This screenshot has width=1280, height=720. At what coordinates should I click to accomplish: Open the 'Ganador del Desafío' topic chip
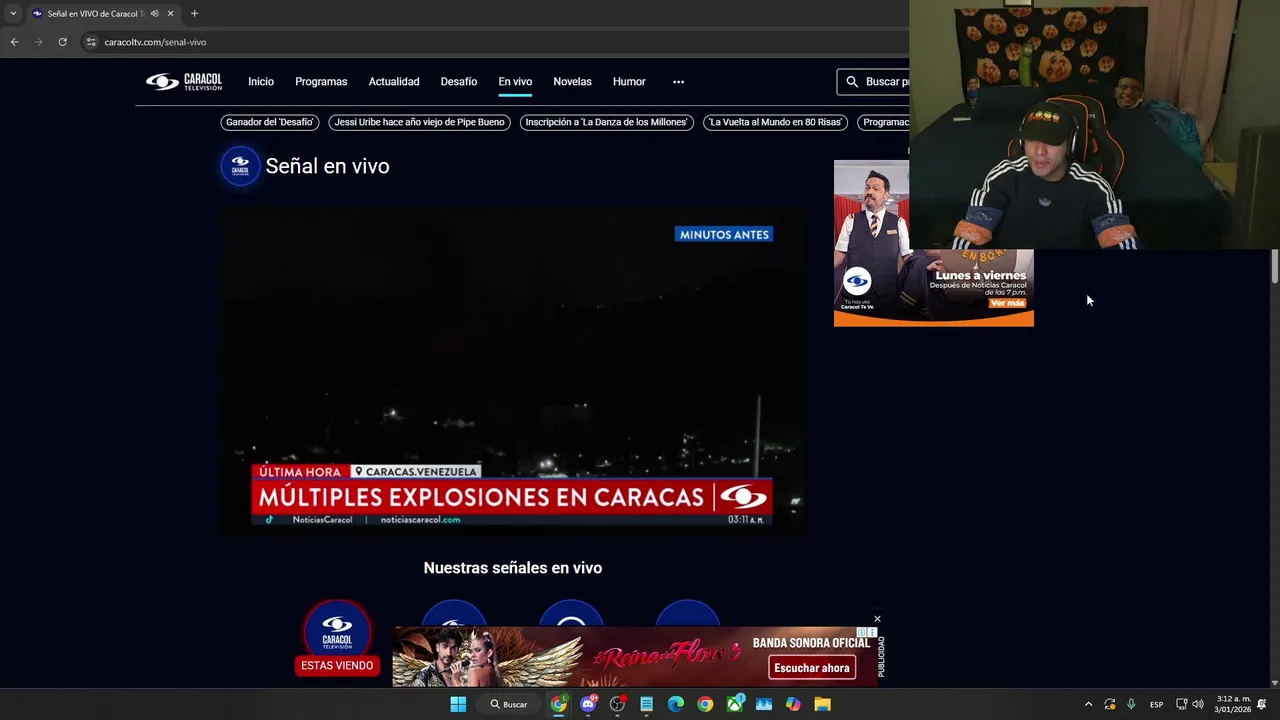pos(270,122)
